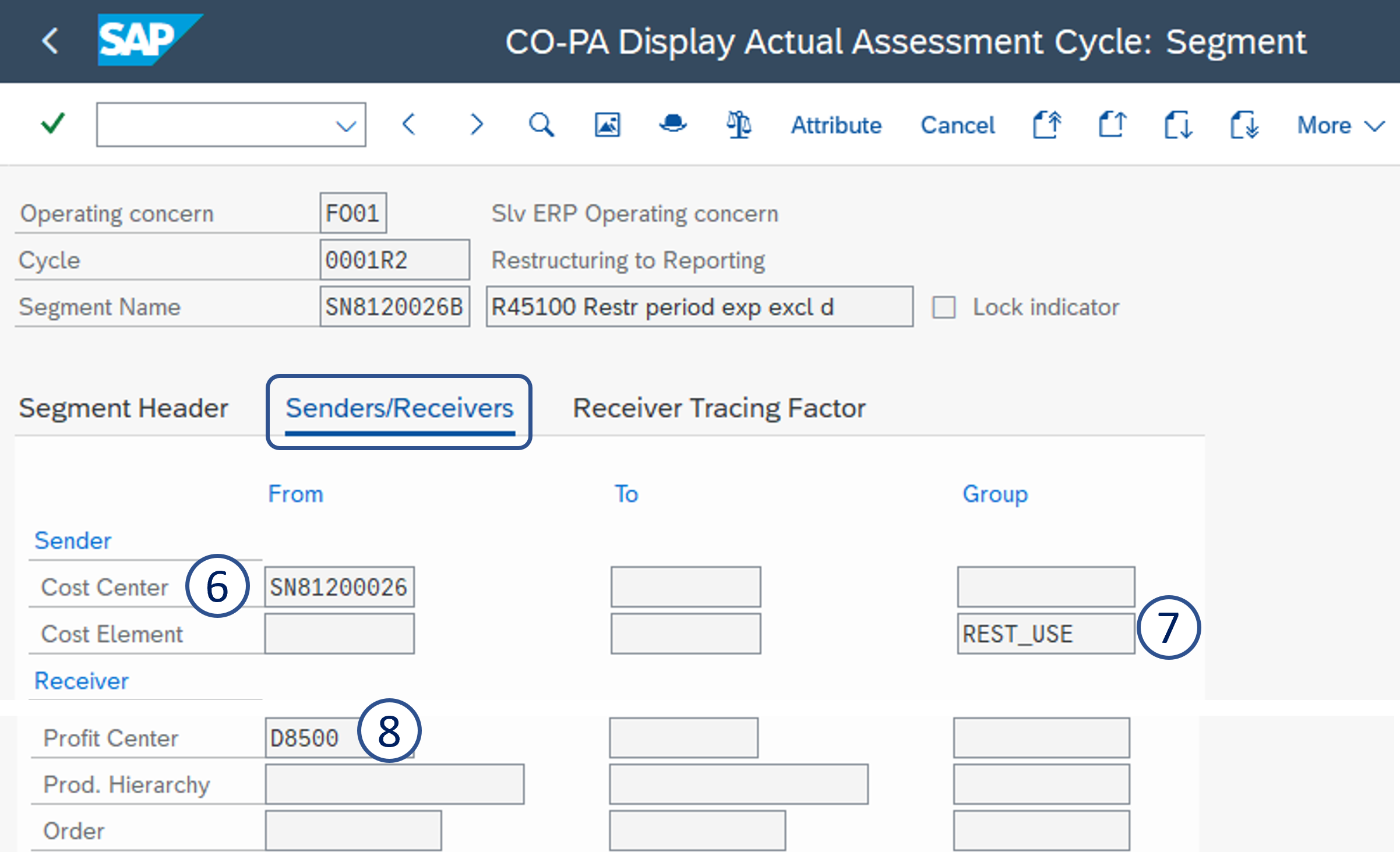Click the Cancel button
Viewport: 1400px width, 852px height.
pos(958,125)
